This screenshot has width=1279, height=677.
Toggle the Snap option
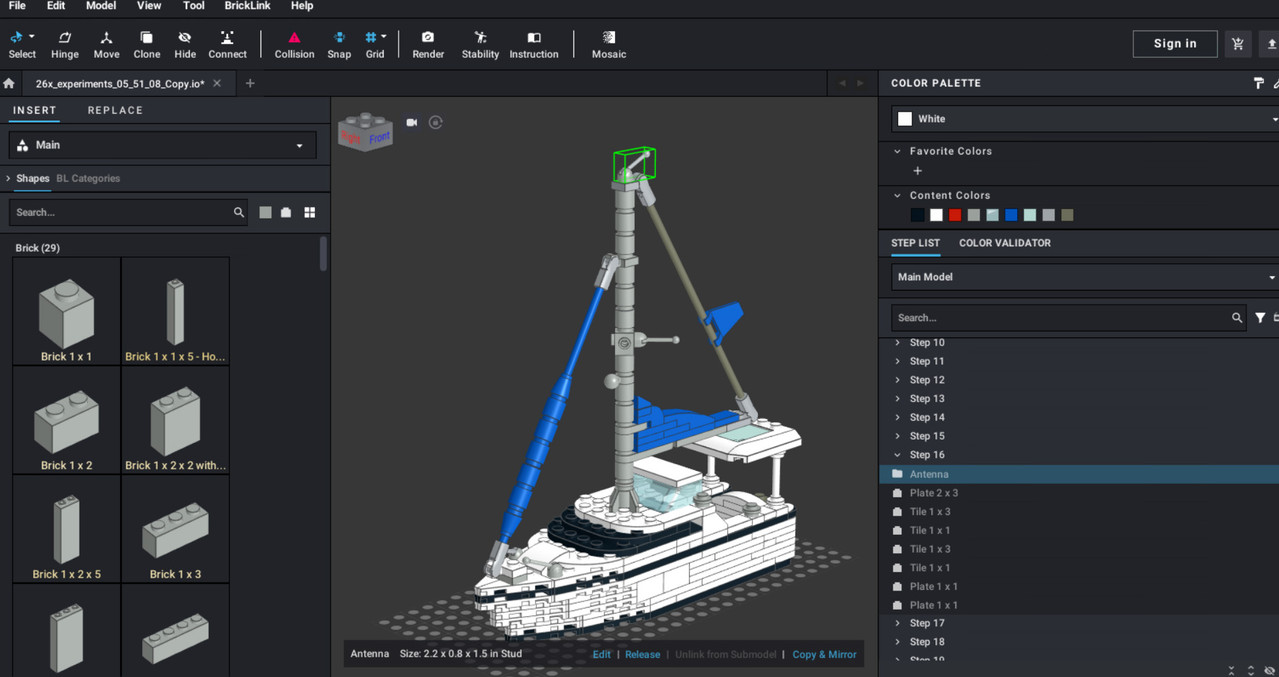coord(339,45)
